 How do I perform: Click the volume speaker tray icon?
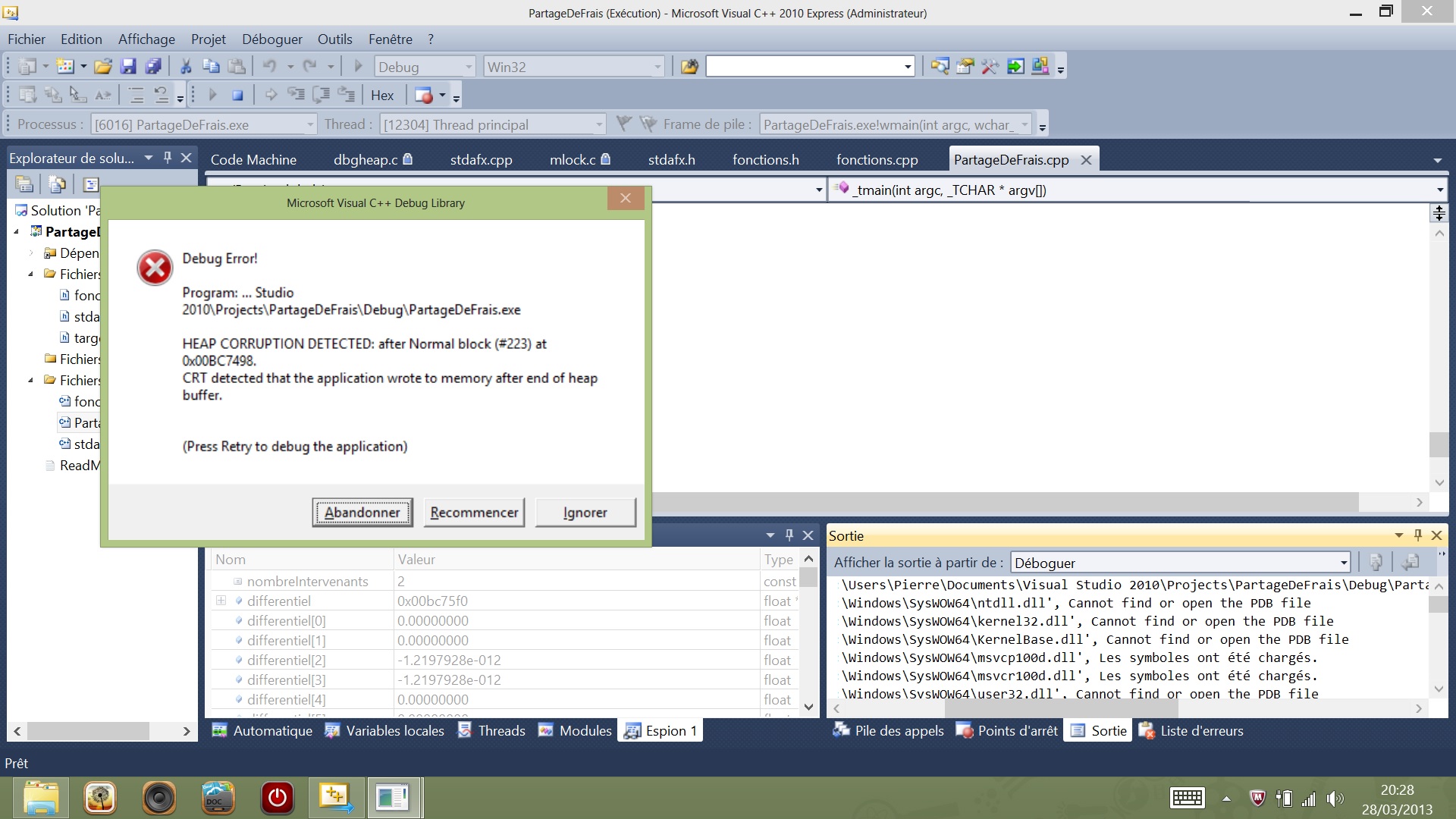(x=1335, y=798)
